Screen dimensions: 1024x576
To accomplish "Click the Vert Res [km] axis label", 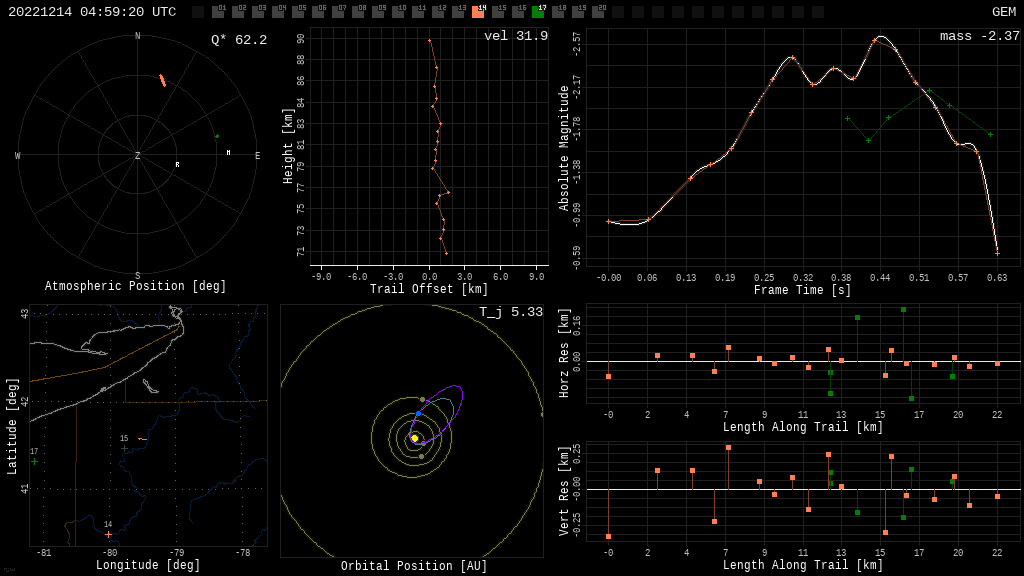I will [x=564, y=491].
